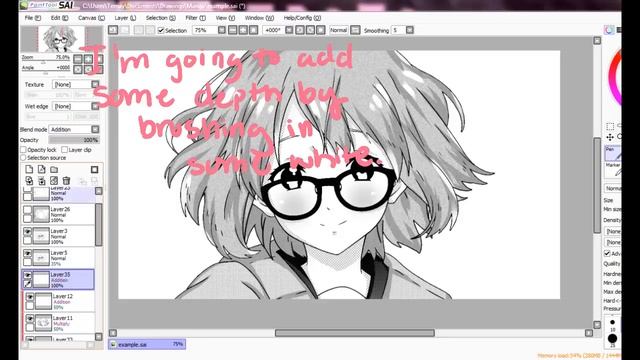Enable the Opacity lock checkbox

(x=23, y=150)
